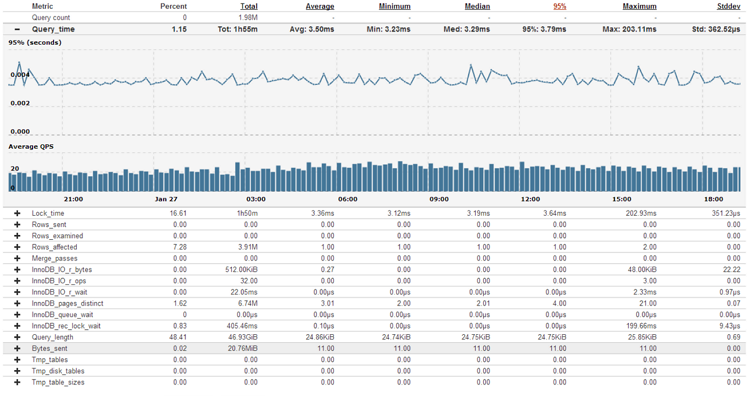Expand the Rows_sent row
This screenshot has width=750, height=396.
pyautogui.click(x=17, y=225)
